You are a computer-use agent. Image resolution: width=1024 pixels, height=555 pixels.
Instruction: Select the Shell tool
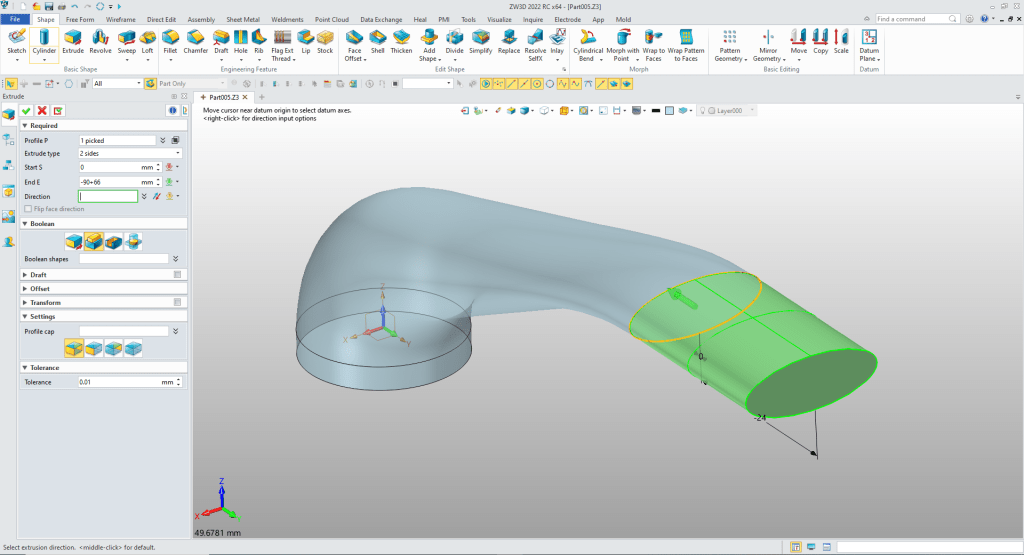[377, 40]
